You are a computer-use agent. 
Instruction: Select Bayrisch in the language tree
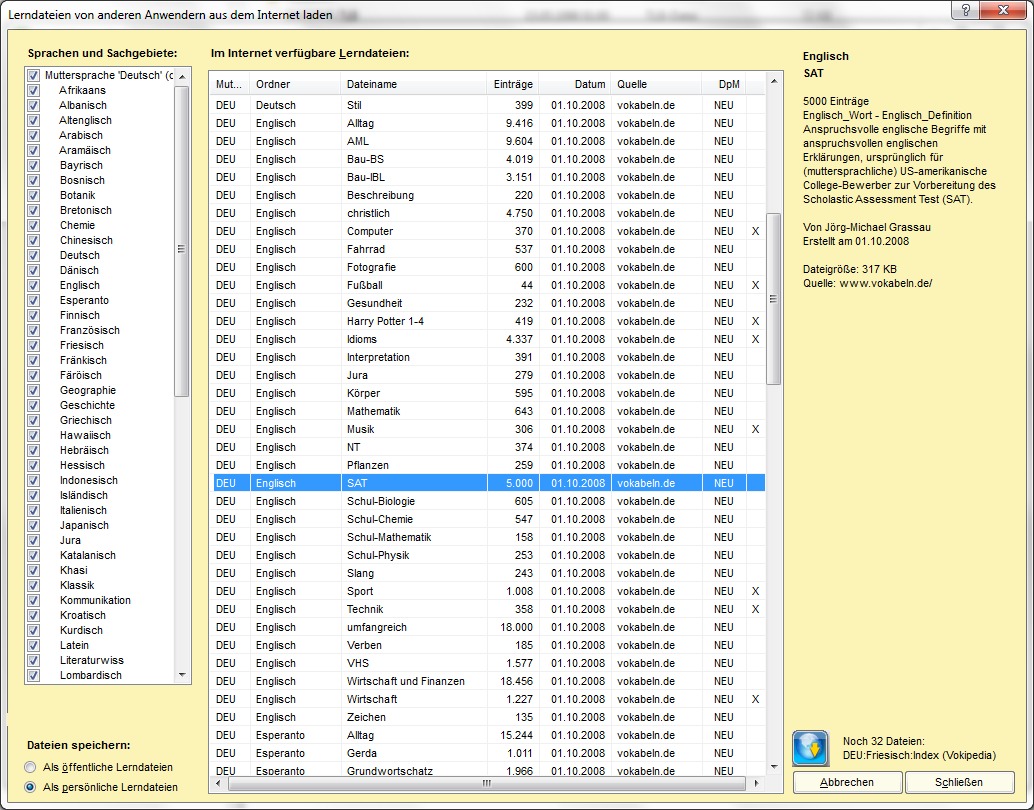point(81,166)
